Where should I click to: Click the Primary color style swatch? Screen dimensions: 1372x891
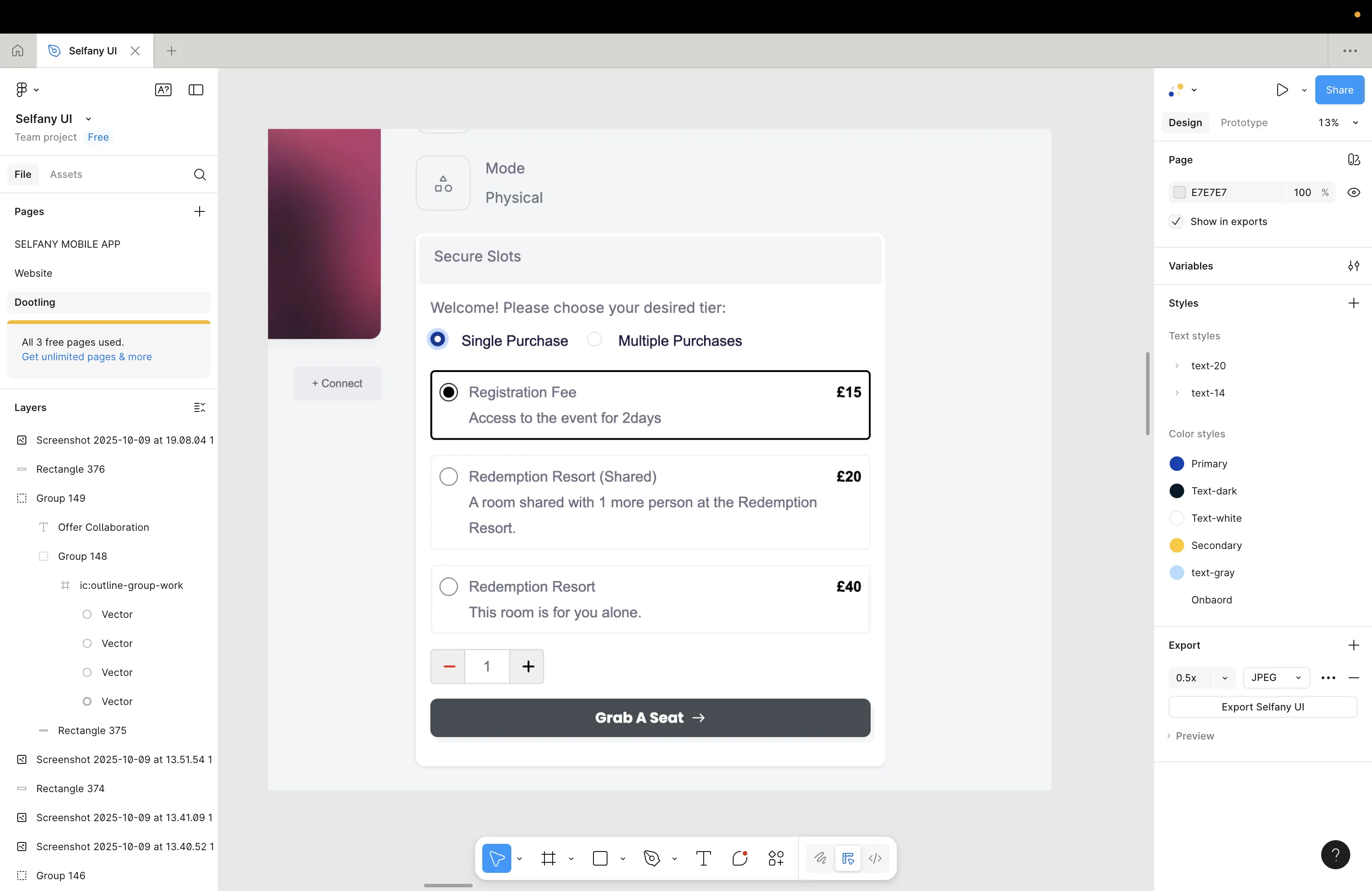1176,464
